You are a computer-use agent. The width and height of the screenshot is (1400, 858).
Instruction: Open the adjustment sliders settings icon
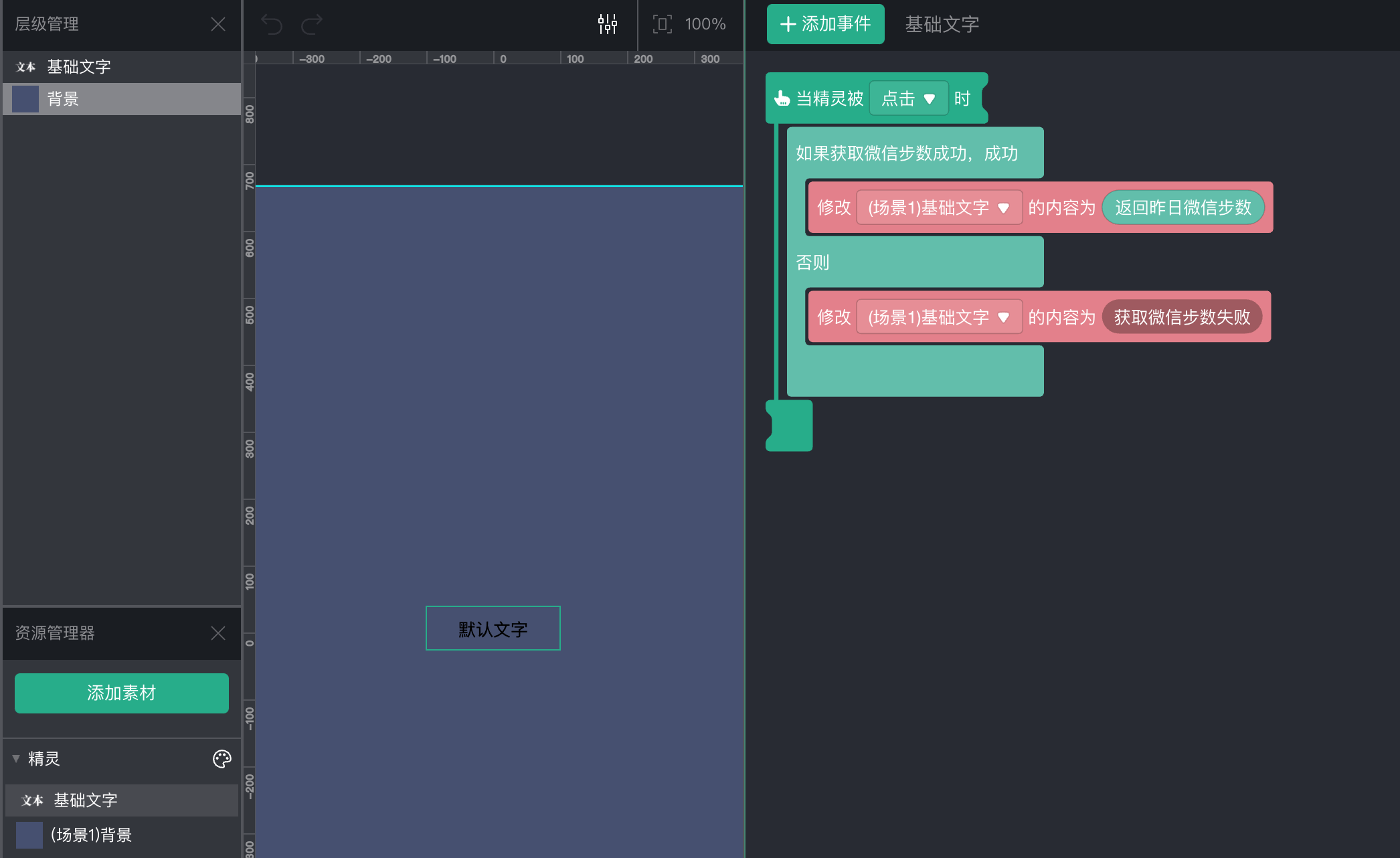tap(607, 24)
